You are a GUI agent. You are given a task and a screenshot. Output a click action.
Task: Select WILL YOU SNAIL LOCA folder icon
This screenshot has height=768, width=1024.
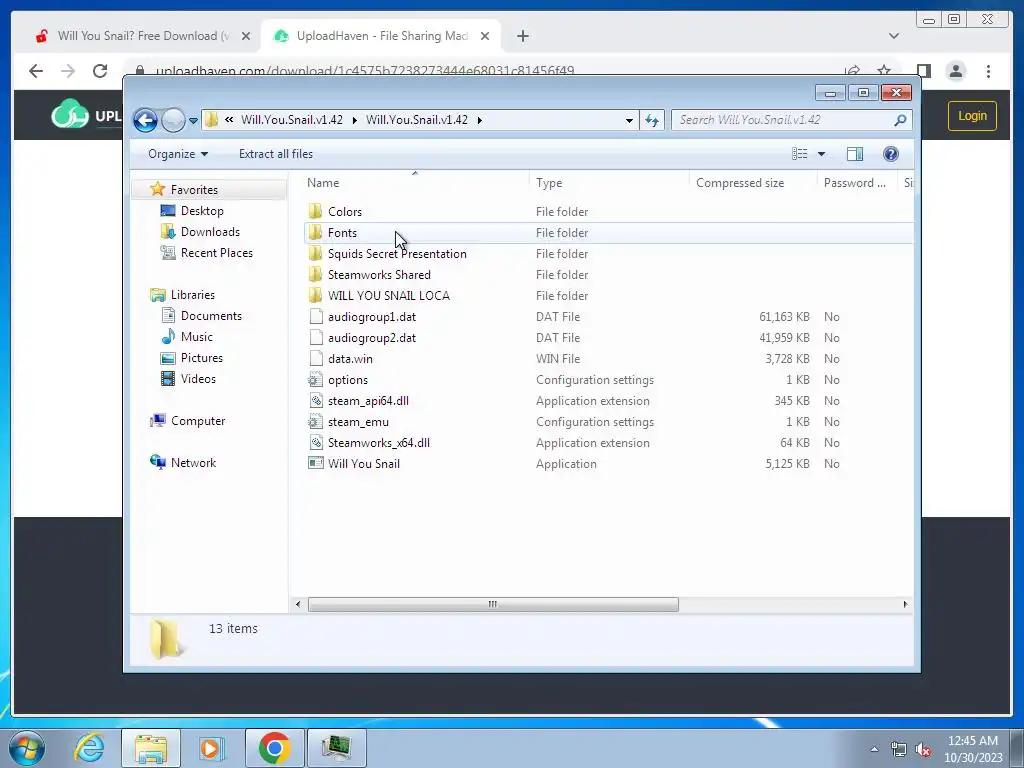coord(315,295)
